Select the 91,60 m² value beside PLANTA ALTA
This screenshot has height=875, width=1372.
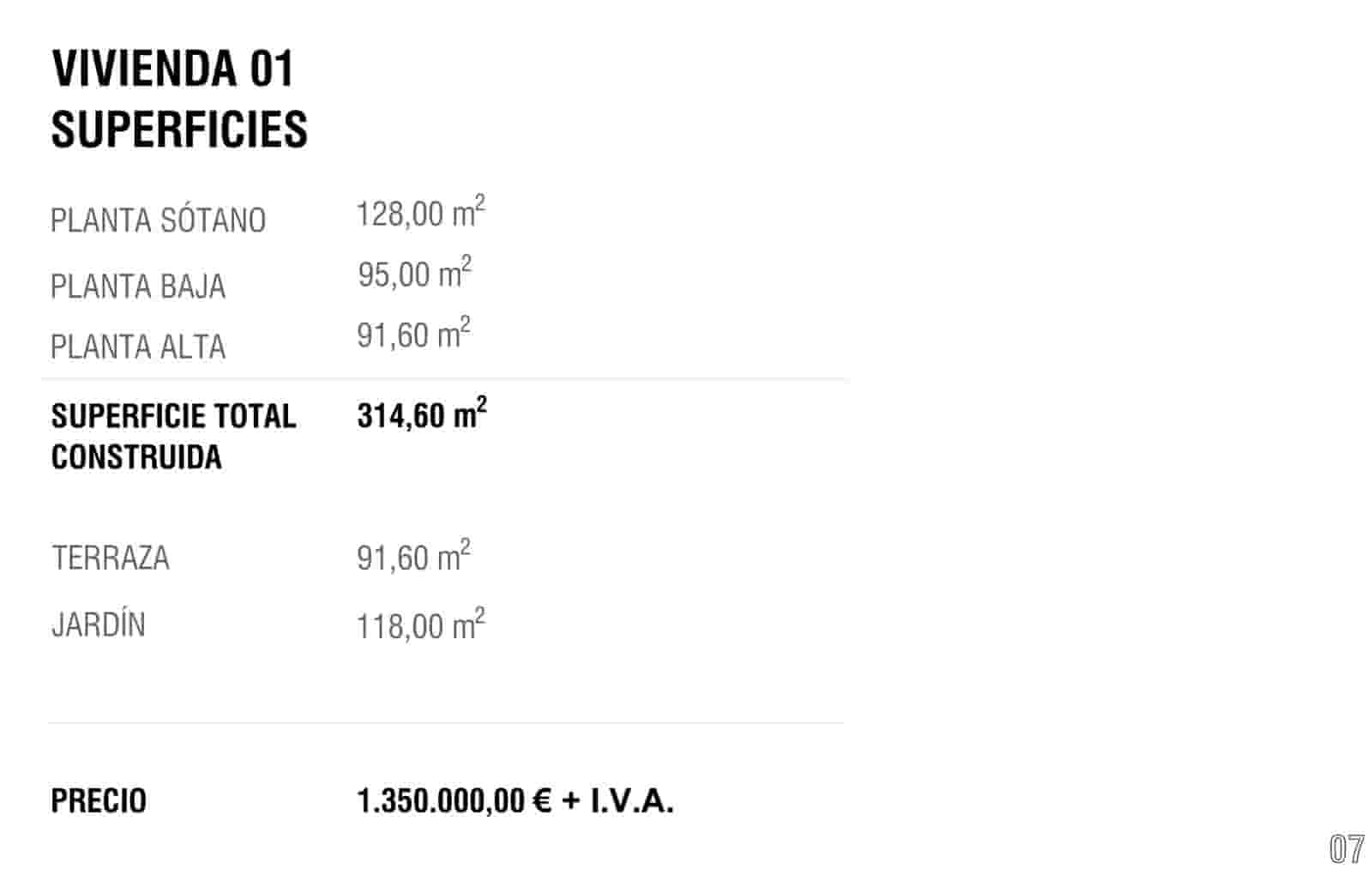point(413,335)
